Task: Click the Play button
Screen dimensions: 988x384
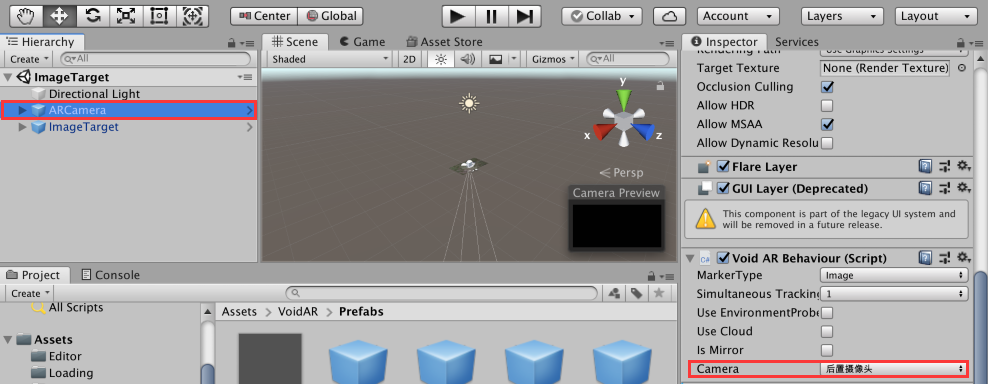Action: point(459,16)
